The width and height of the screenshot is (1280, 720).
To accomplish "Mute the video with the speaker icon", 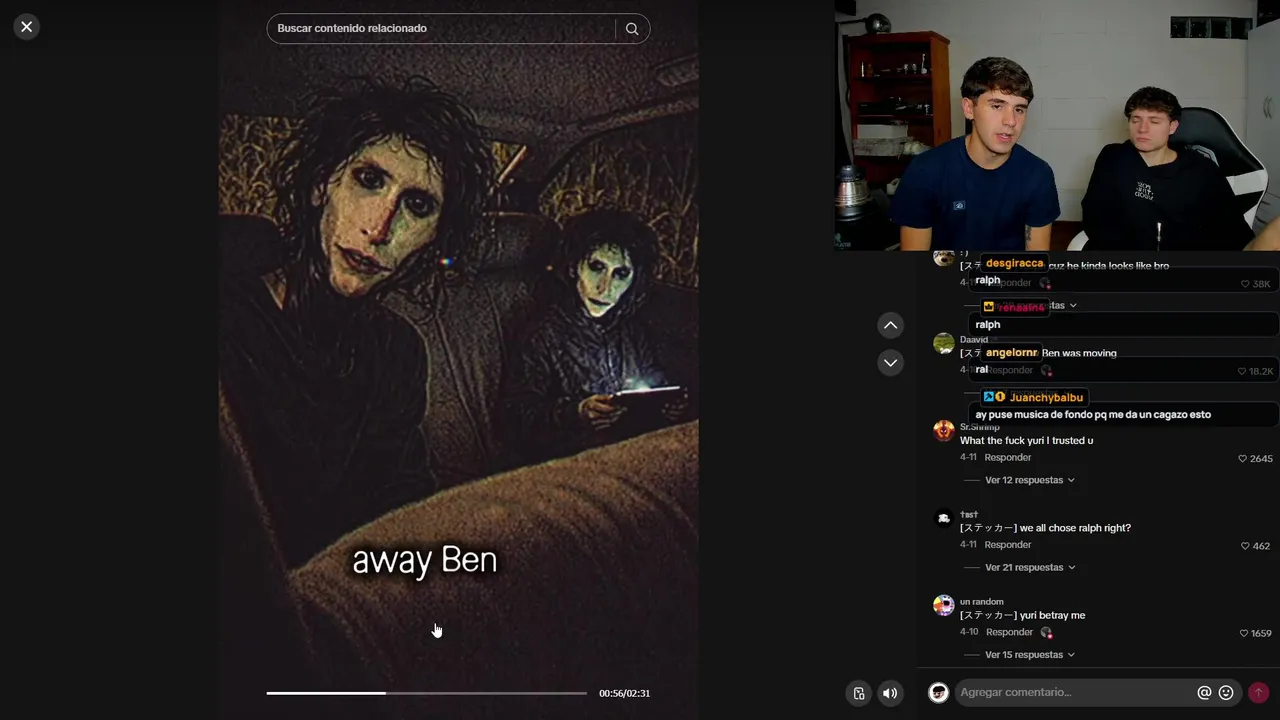I will (890, 693).
